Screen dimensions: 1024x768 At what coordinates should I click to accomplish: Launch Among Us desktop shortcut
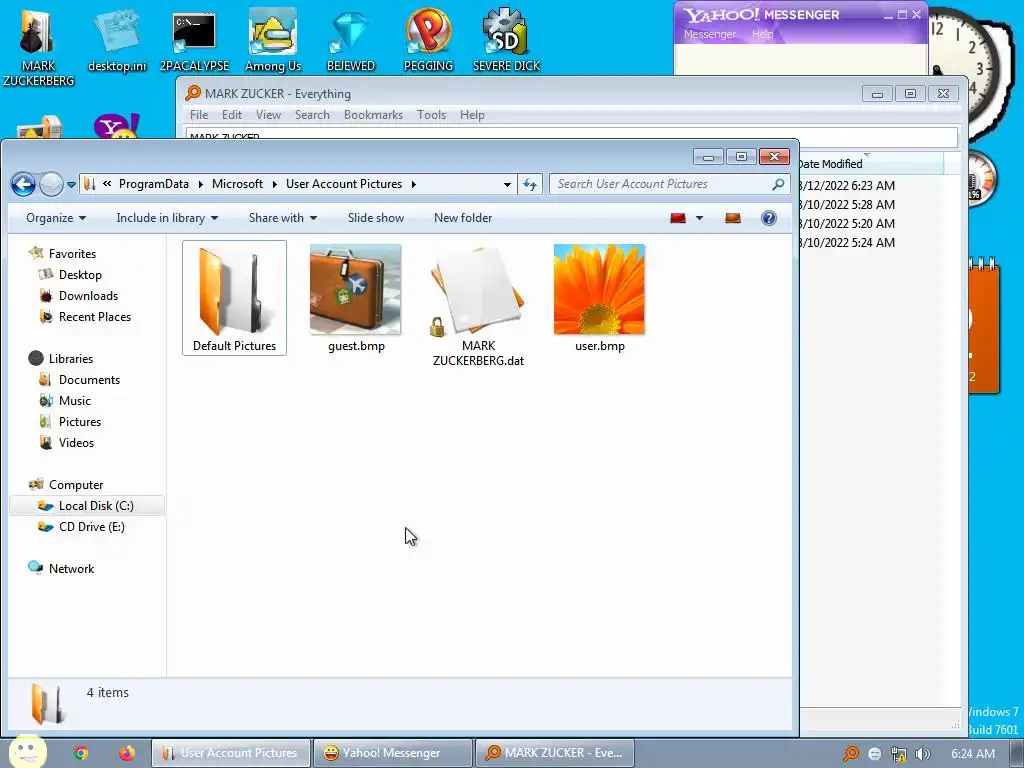coord(272,40)
